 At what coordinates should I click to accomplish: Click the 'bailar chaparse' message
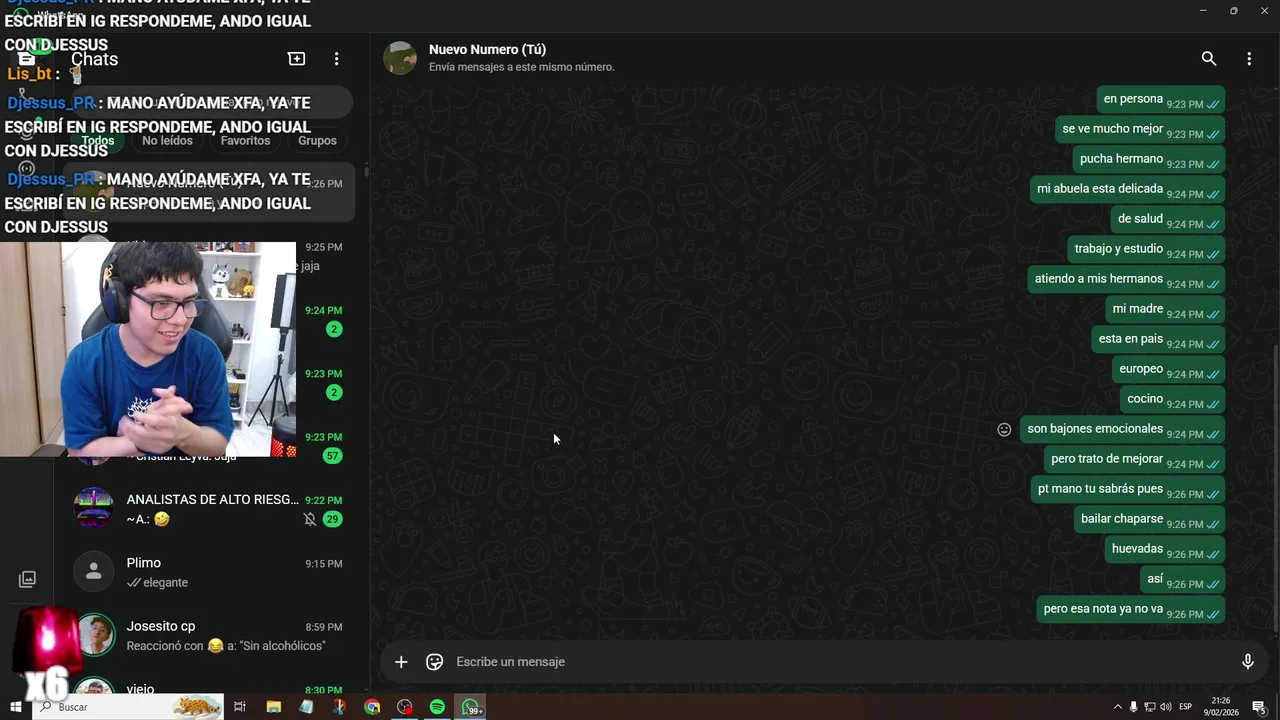click(x=1149, y=520)
